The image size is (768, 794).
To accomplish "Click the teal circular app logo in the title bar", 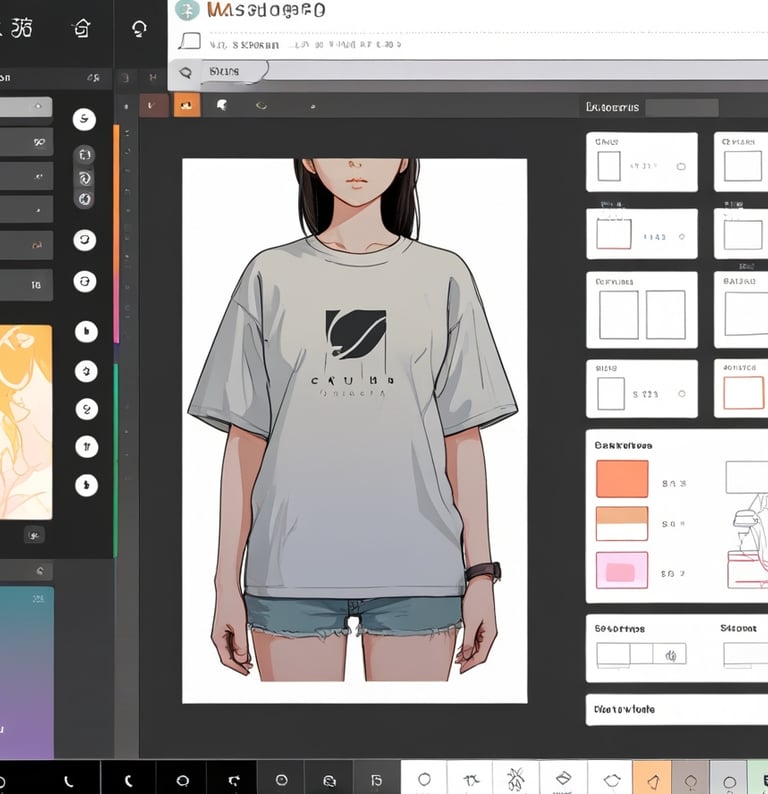I will pyautogui.click(x=187, y=10).
